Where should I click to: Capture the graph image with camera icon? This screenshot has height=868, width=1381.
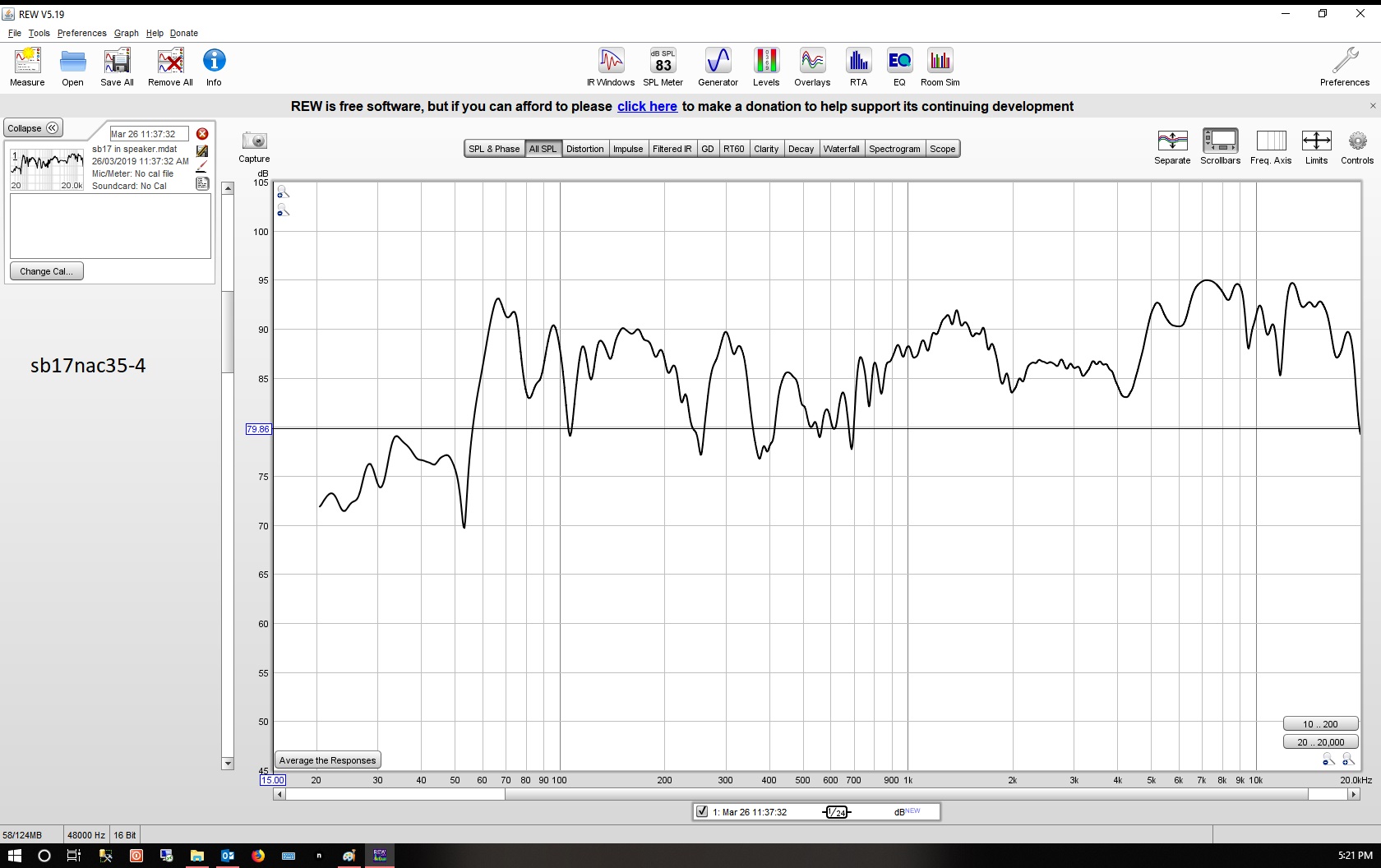click(254, 141)
